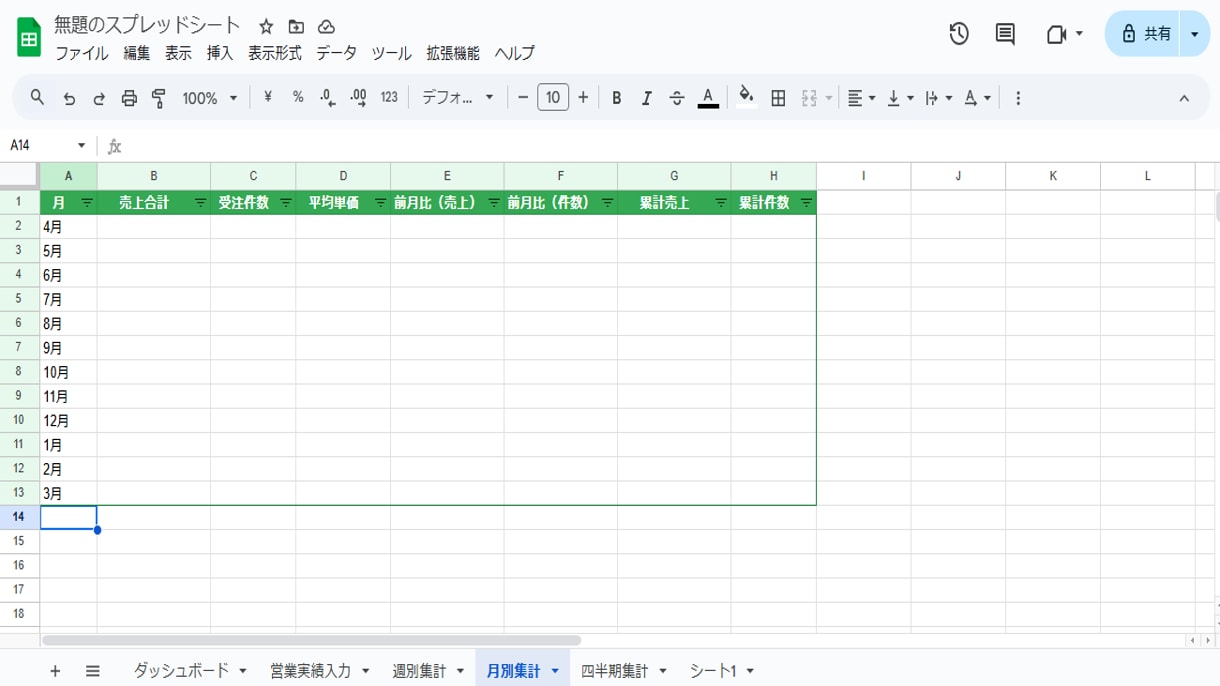Open the データ menu
Viewport: 1220px width, 686px height.
click(336, 53)
